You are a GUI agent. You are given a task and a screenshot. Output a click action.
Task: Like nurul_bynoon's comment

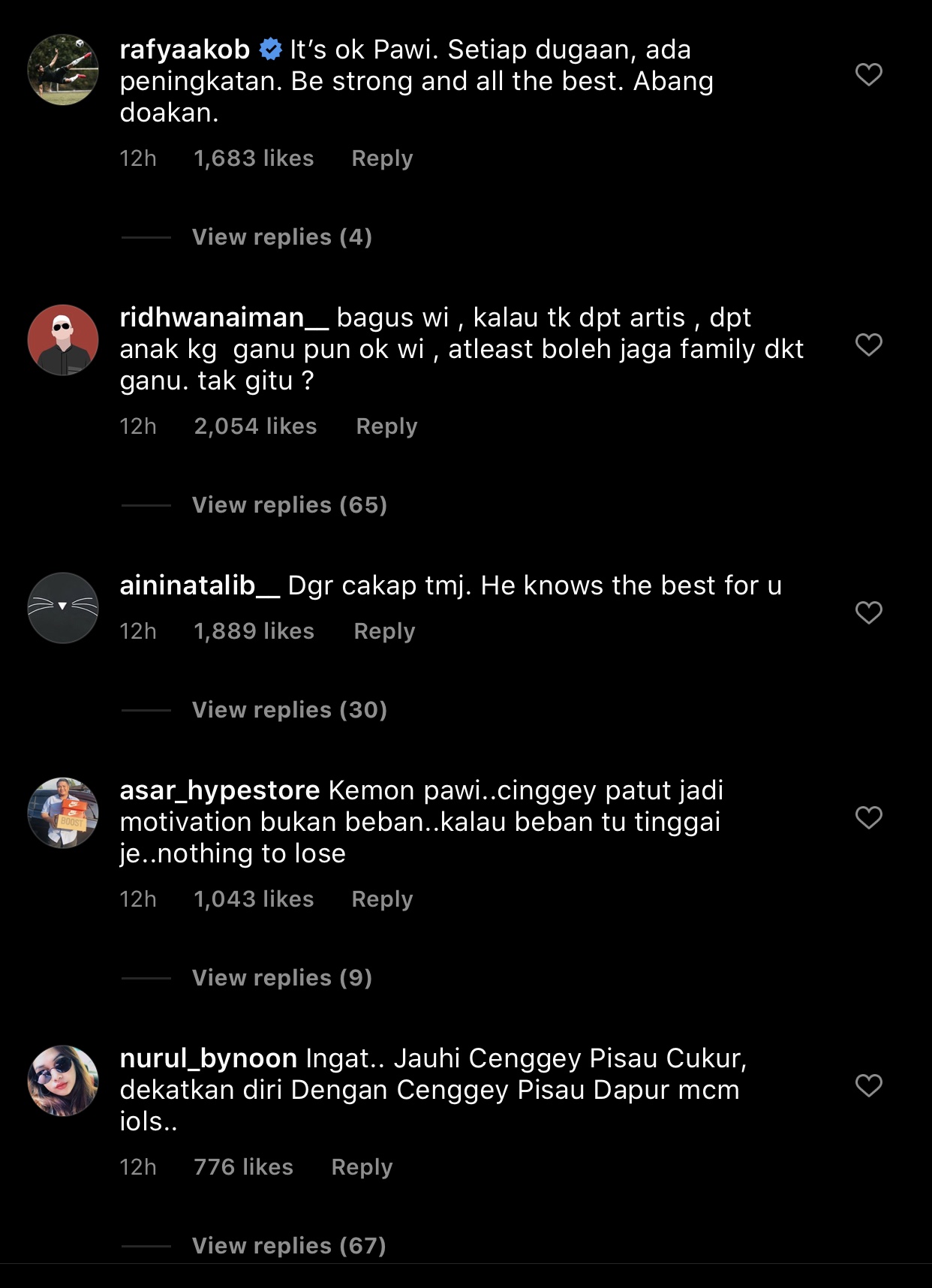coord(868,1085)
